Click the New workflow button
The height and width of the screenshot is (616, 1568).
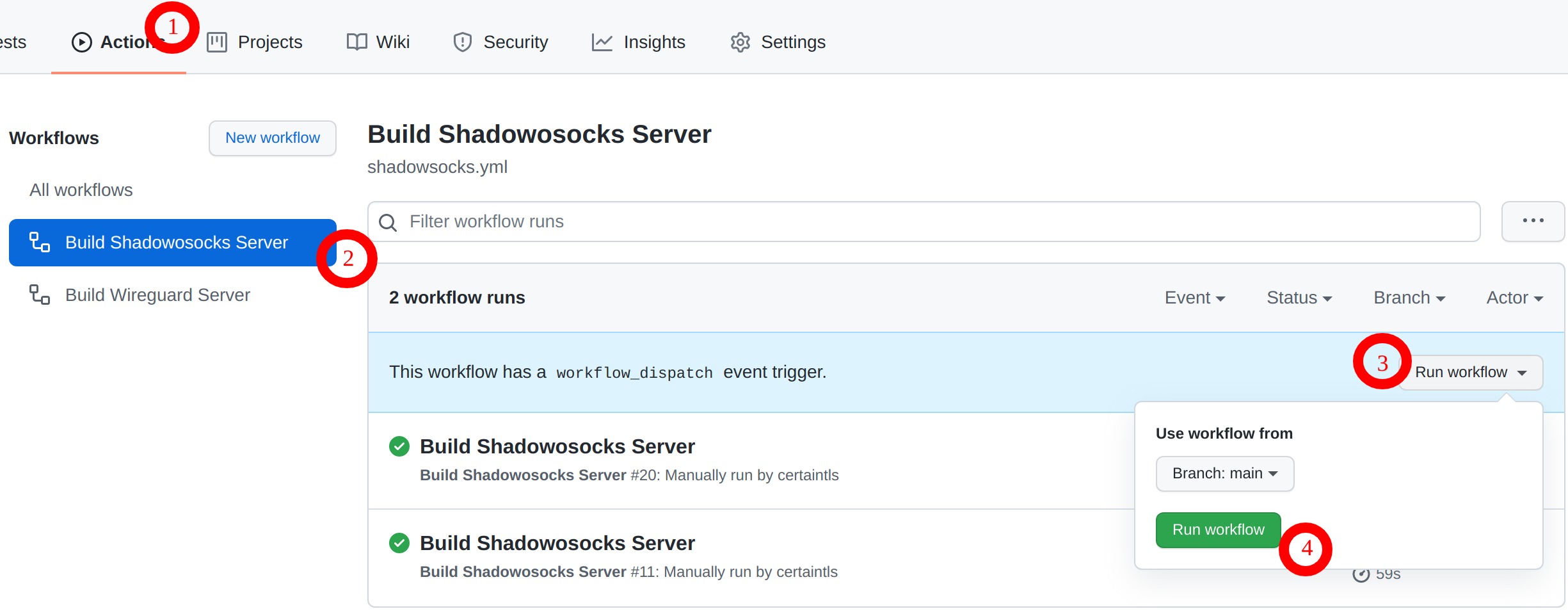(273, 138)
